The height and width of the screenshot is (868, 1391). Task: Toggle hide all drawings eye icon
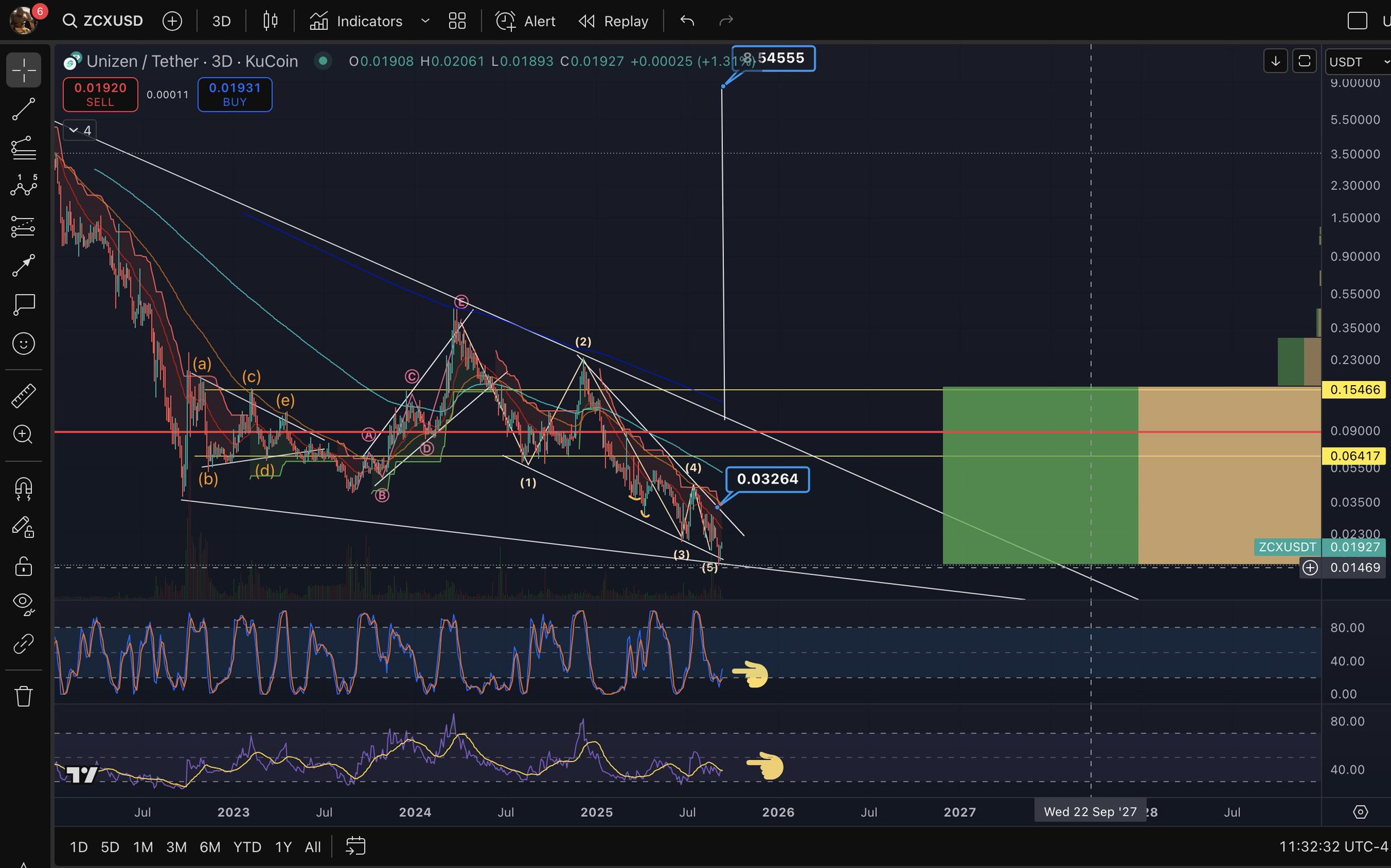[24, 603]
